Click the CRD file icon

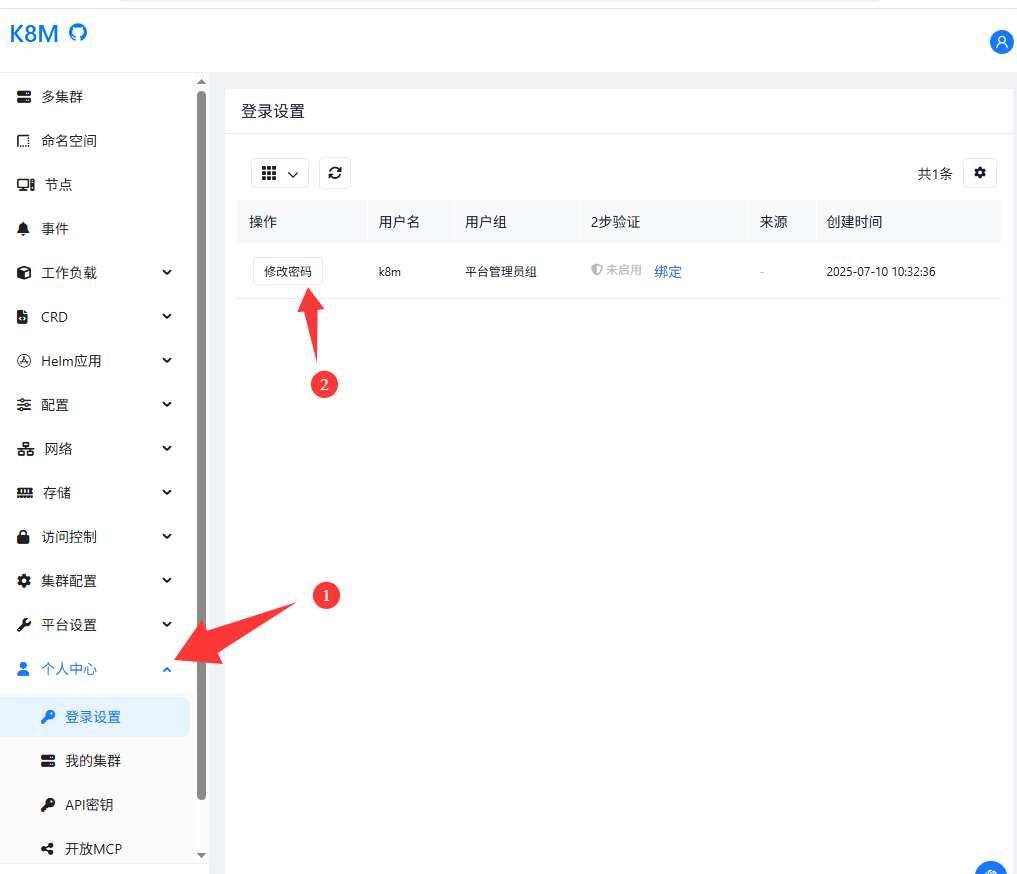tap(23, 317)
